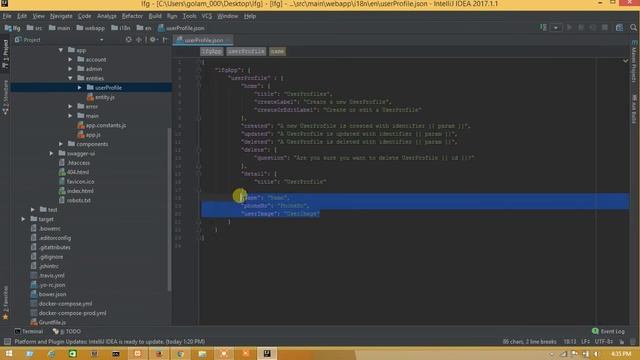Click the Search Everywhere magnifier icon

tap(633, 27)
